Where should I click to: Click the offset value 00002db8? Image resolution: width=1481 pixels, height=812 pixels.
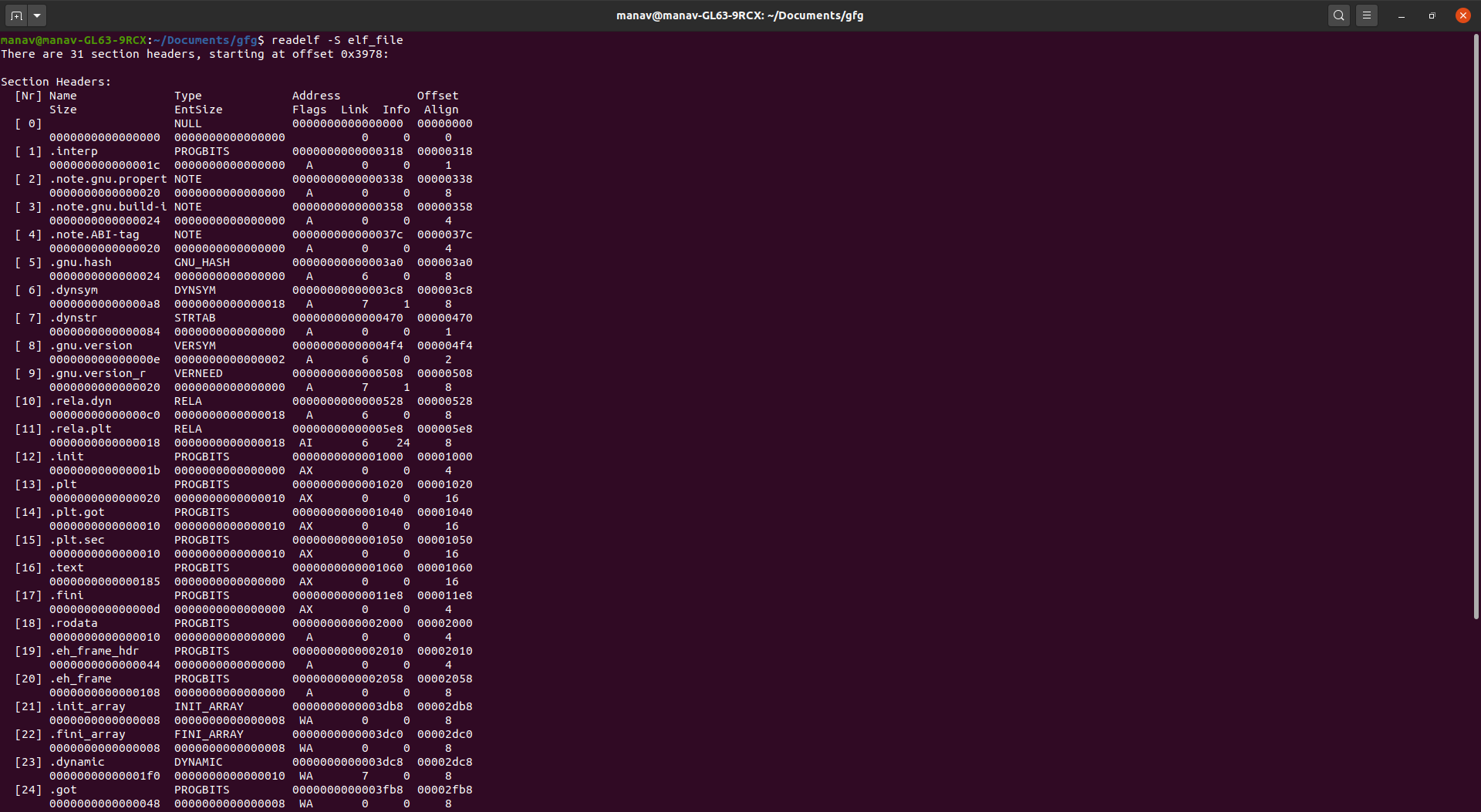[445, 706]
